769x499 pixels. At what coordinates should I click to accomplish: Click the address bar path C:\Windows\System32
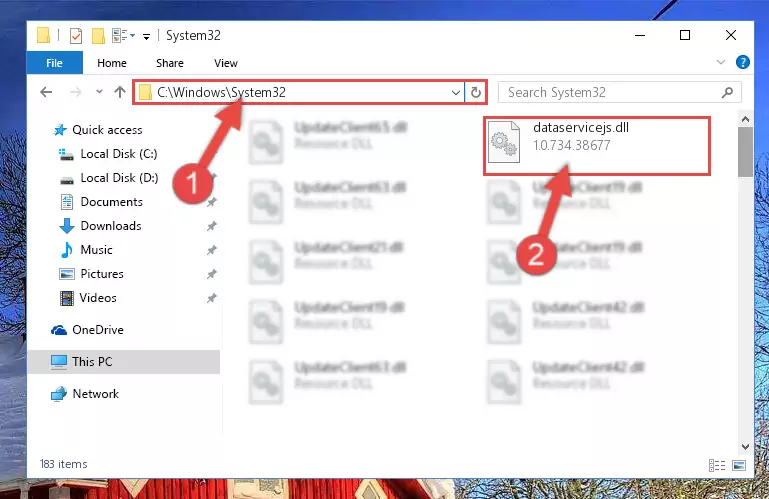221,92
